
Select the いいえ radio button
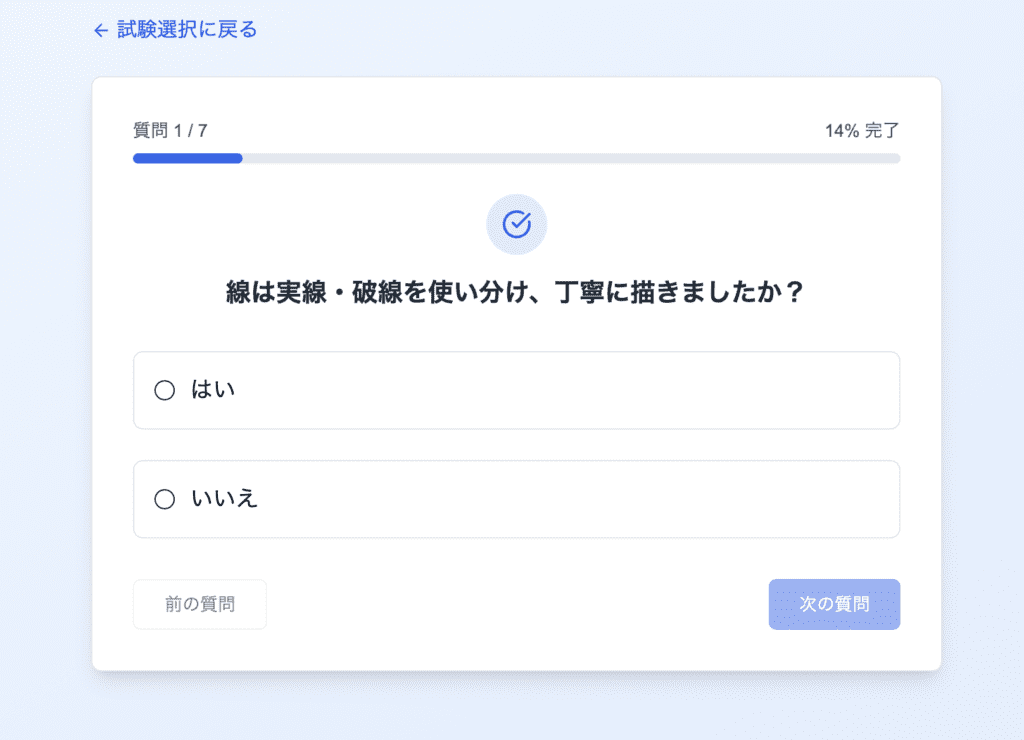[165, 499]
